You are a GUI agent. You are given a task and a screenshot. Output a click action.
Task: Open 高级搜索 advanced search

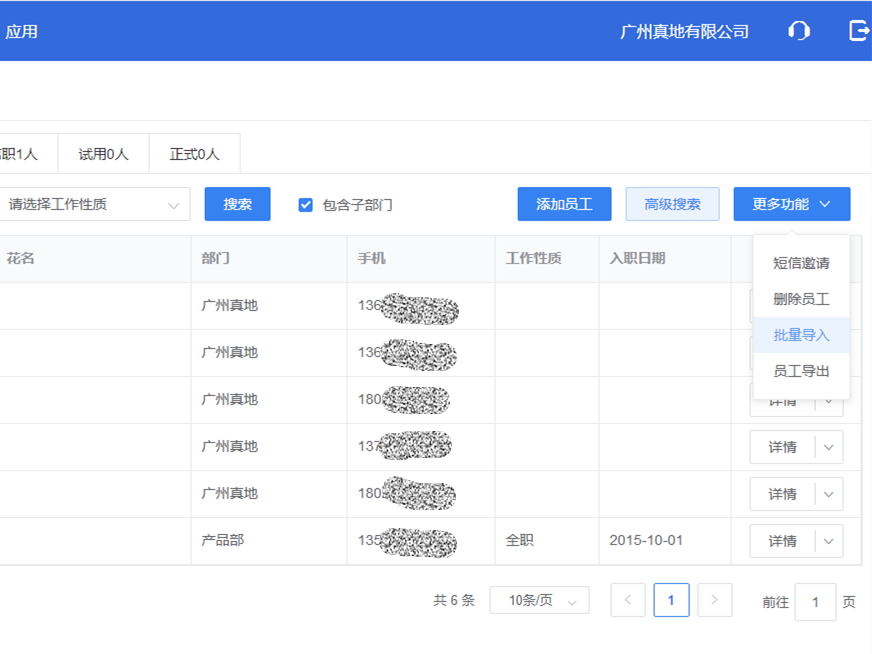tap(672, 204)
